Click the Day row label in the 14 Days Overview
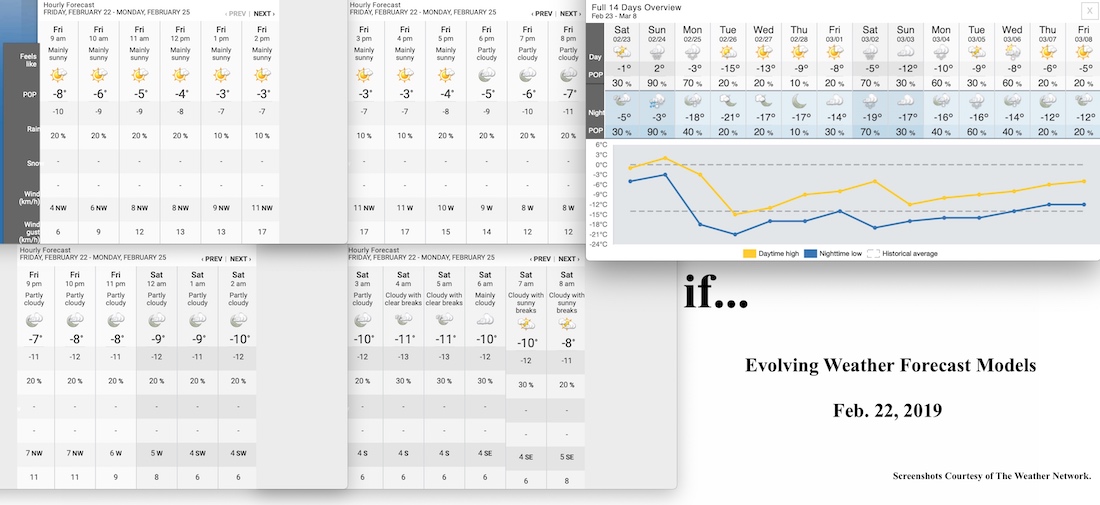The width and height of the screenshot is (1100, 505). coord(594,57)
